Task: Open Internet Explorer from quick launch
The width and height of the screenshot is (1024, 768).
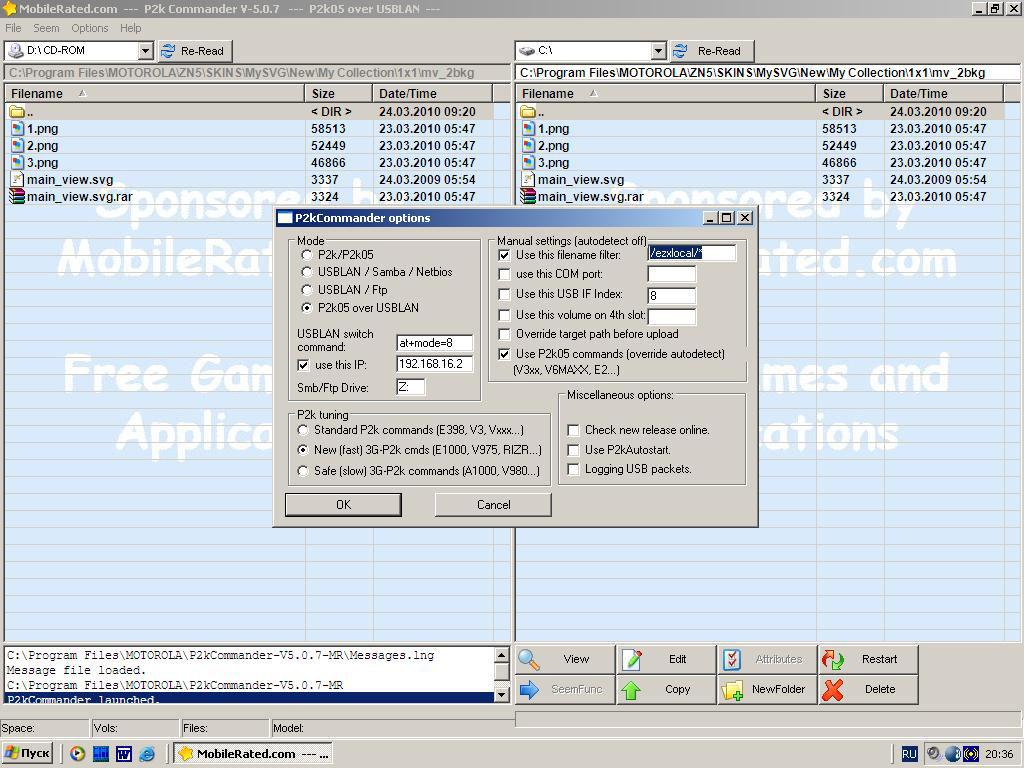Action: pyautogui.click(x=148, y=754)
